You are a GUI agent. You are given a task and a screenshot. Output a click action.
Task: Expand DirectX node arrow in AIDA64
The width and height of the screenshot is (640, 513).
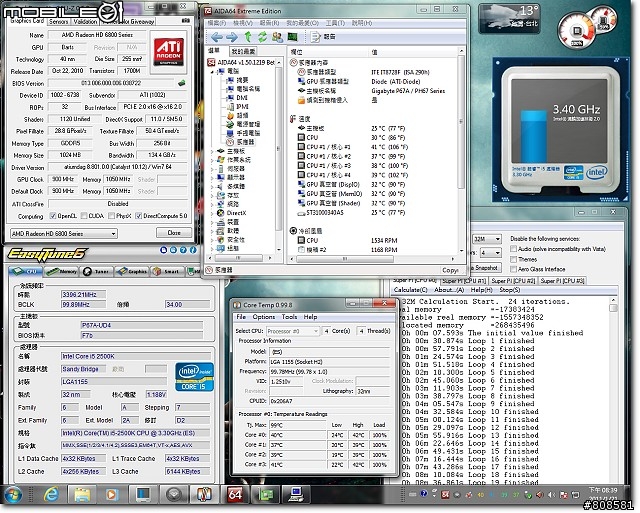click(212, 213)
